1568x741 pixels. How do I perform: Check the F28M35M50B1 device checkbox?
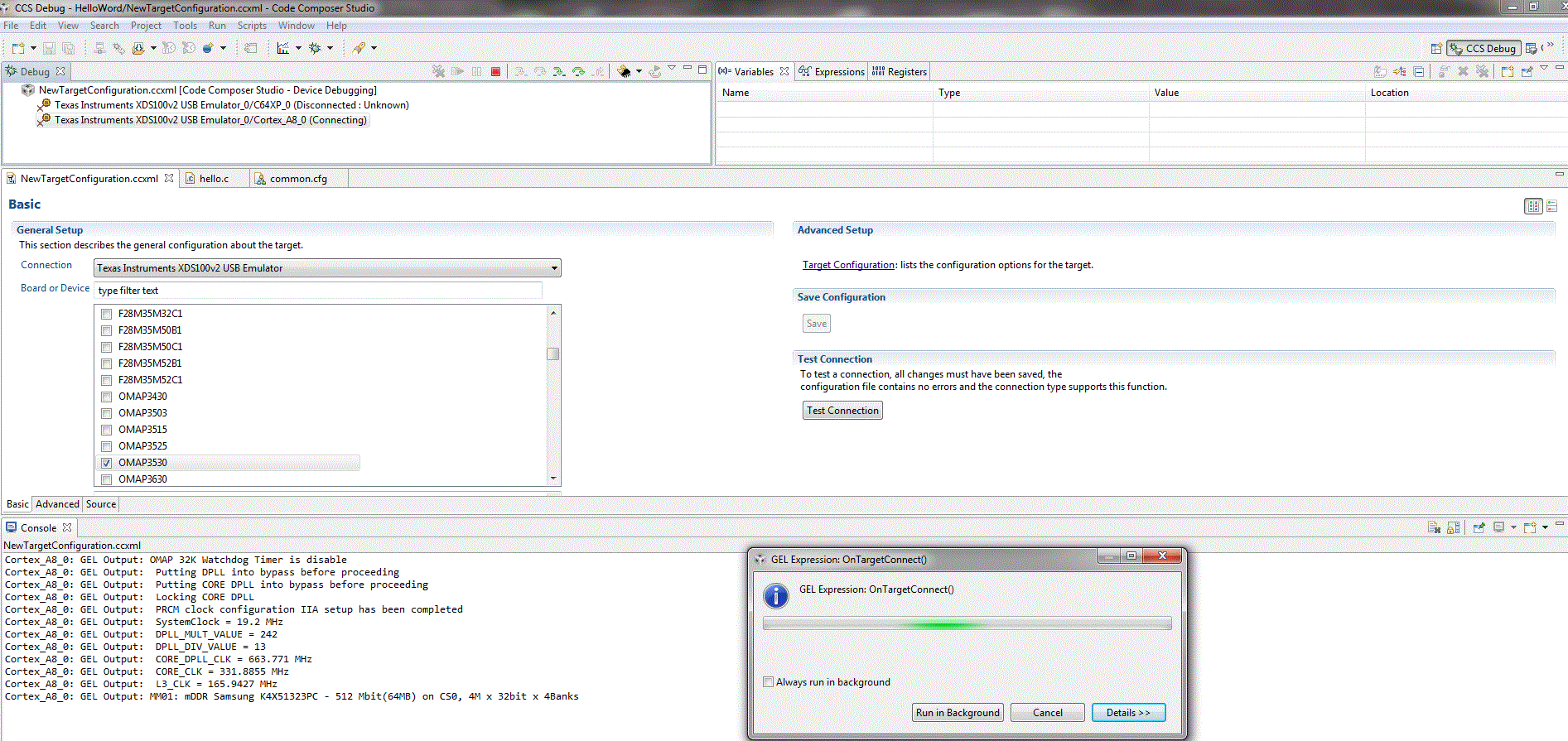(x=106, y=330)
